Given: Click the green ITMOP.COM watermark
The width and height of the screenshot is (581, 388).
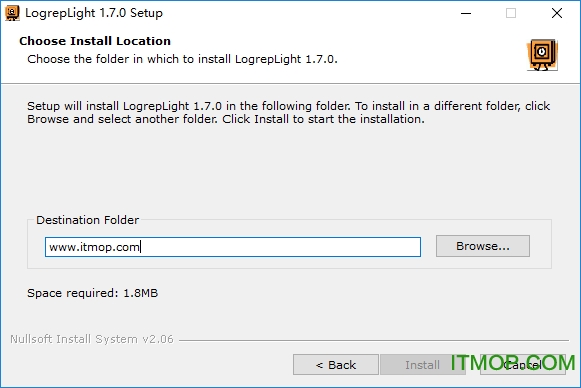Looking at the screenshot, I should click(513, 363).
